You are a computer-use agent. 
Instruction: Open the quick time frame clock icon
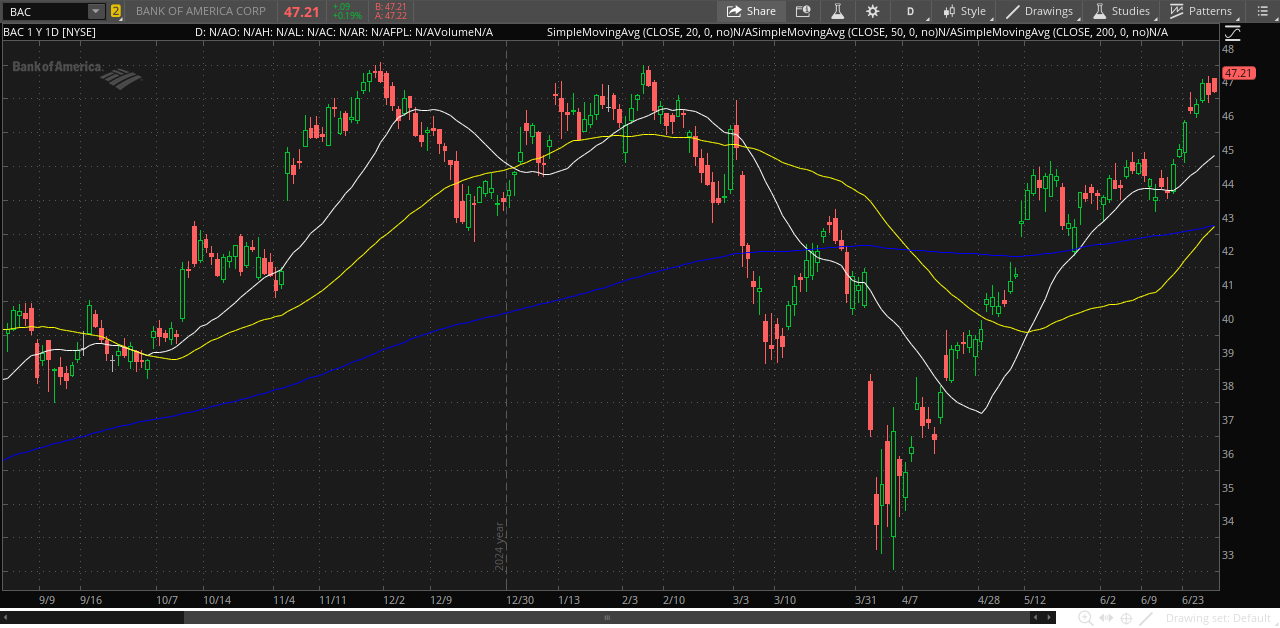pyautogui.click(x=803, y=11)
